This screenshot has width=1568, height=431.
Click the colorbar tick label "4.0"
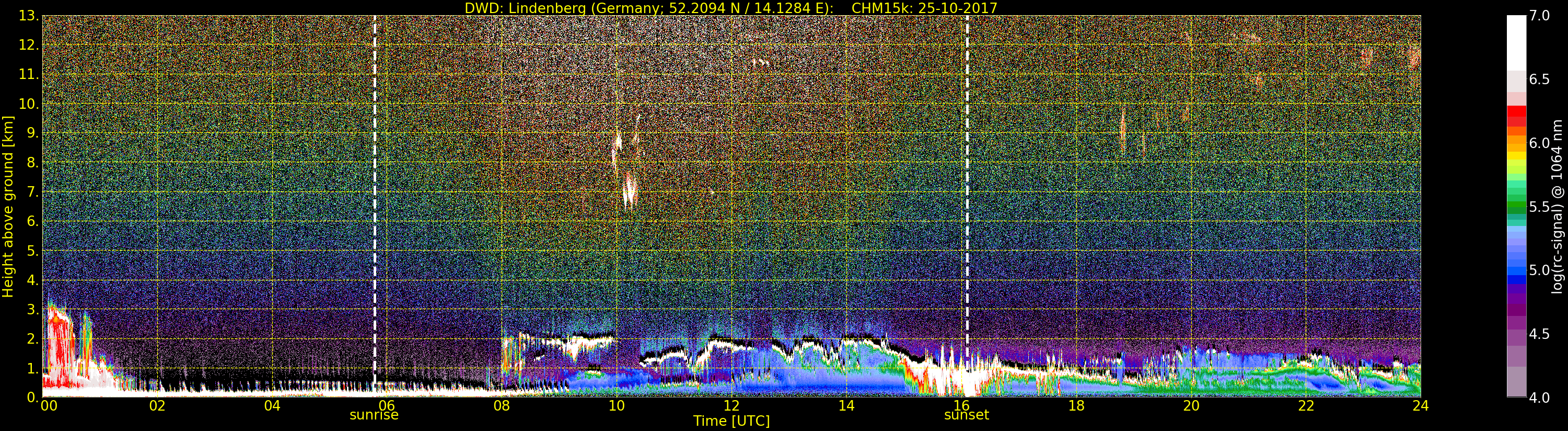click(x=1539, y=398)
